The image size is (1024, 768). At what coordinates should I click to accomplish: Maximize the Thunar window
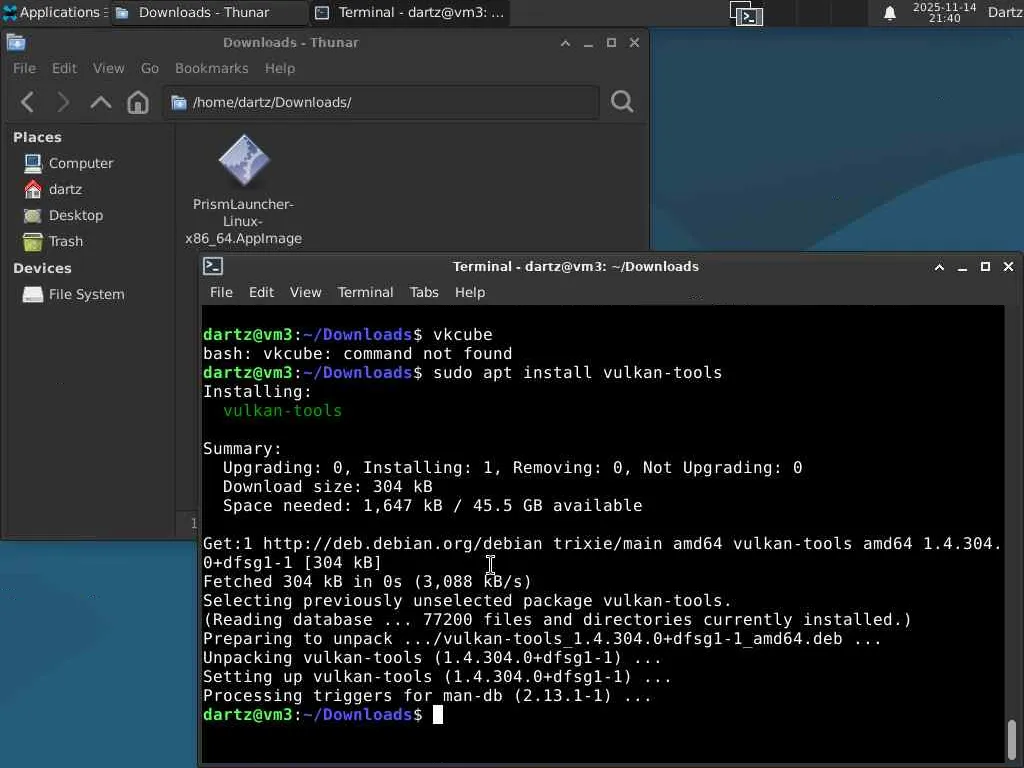pyautogui.click(x=611, y=42)
